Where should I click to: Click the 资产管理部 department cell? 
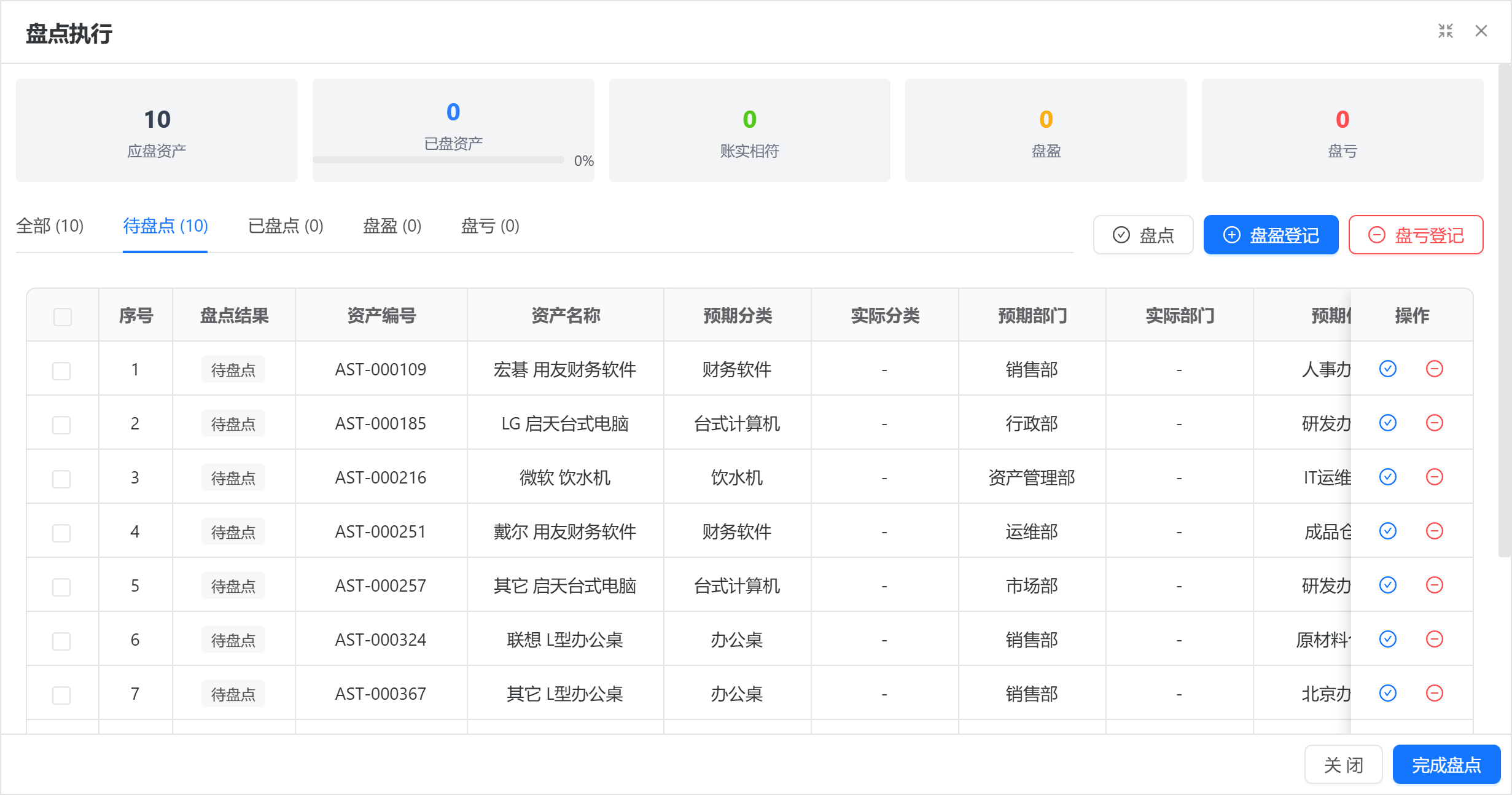pos(1032,477)
